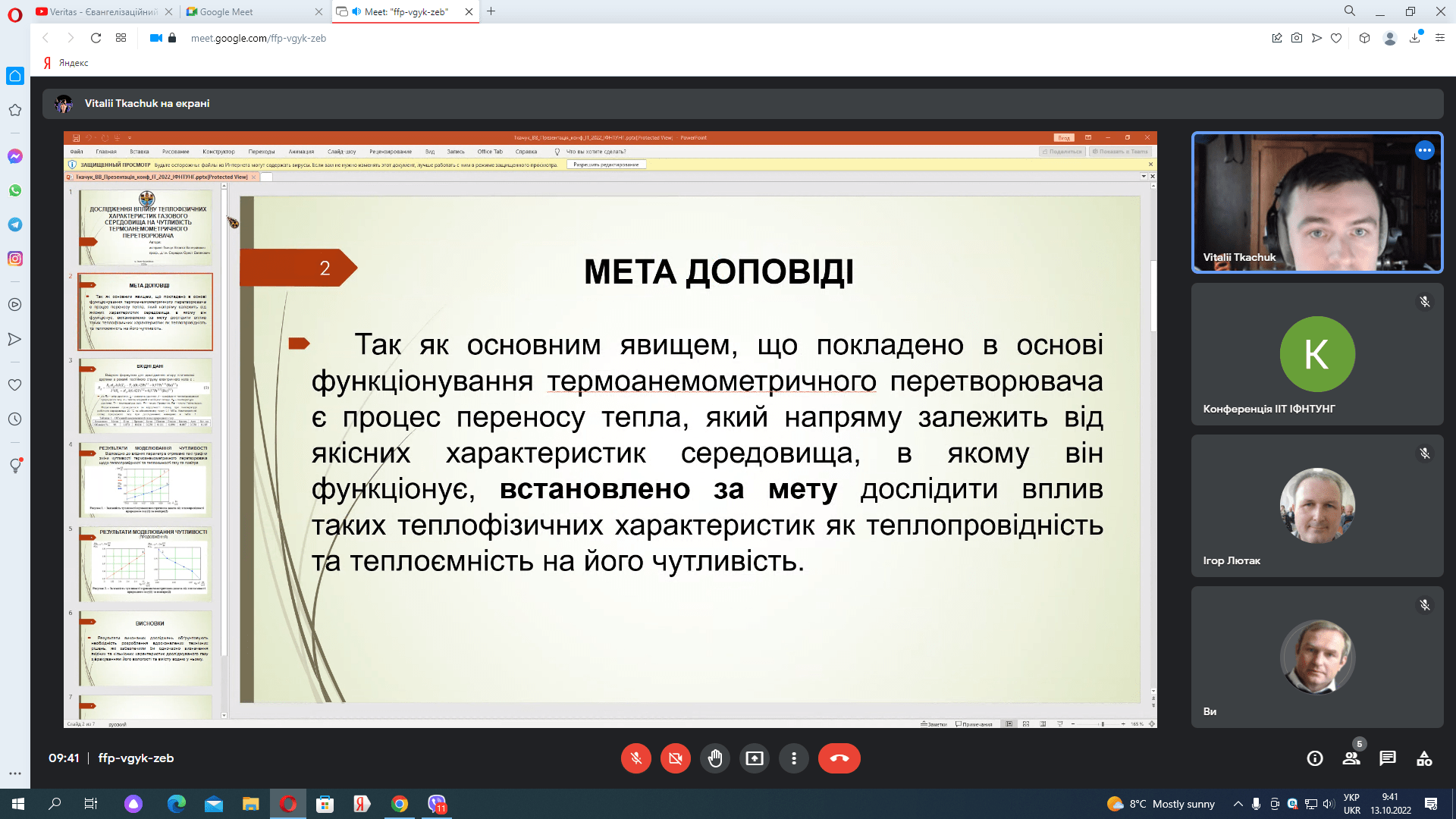Click the present screen icon
Viewport: 1456px width, 819px height.
pos(755,758)
